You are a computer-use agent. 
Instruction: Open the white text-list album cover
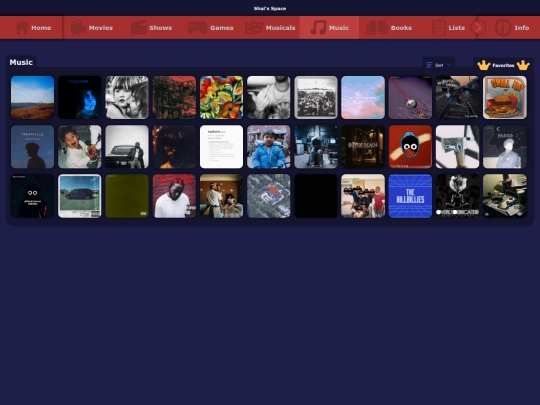click(221, 147)
